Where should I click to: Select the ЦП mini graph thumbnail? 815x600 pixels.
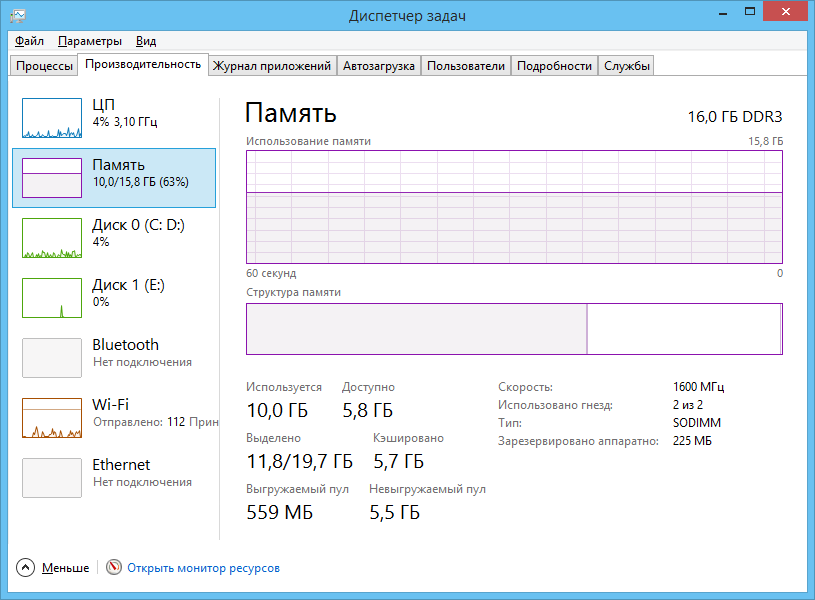click(x=52, y=118)
